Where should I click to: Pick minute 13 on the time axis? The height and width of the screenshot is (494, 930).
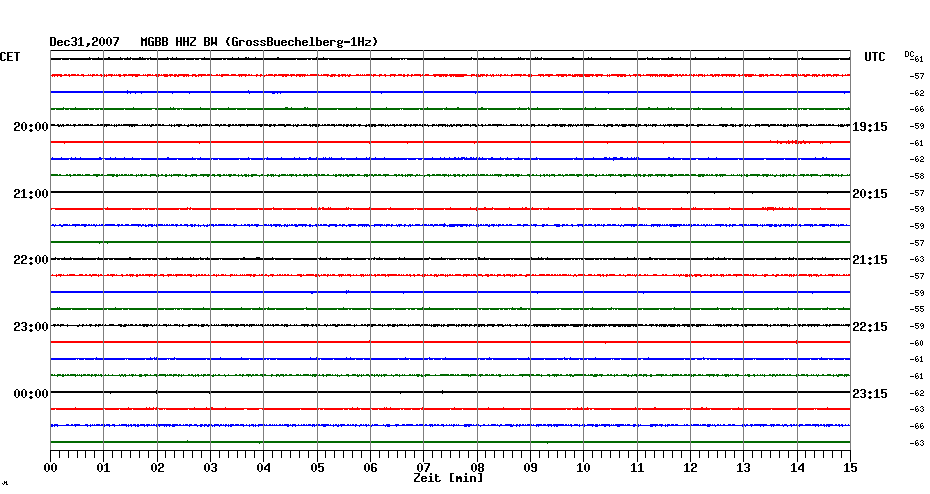[743, 468]
